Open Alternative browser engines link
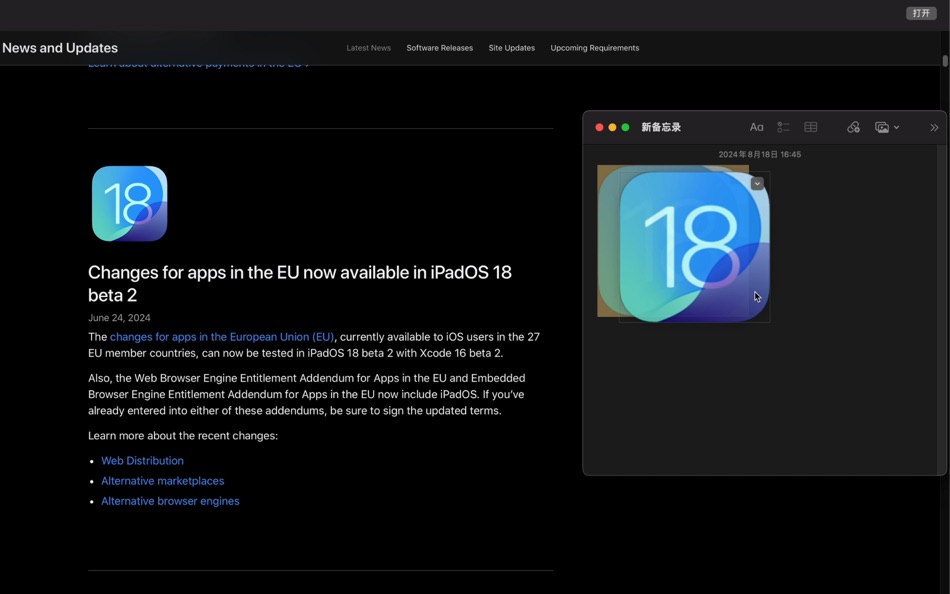 point(170,501)
